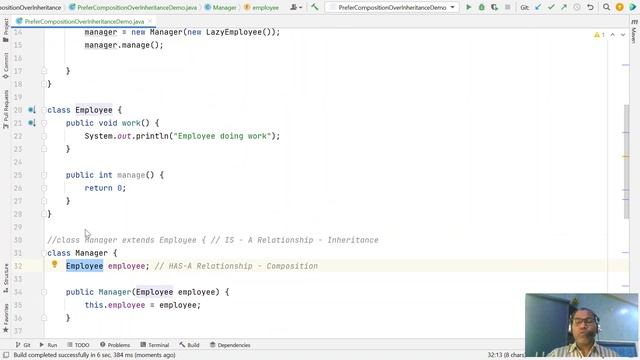Open the Maven tool window
Viewport: 640px width, 360px height.
(634, 31)
